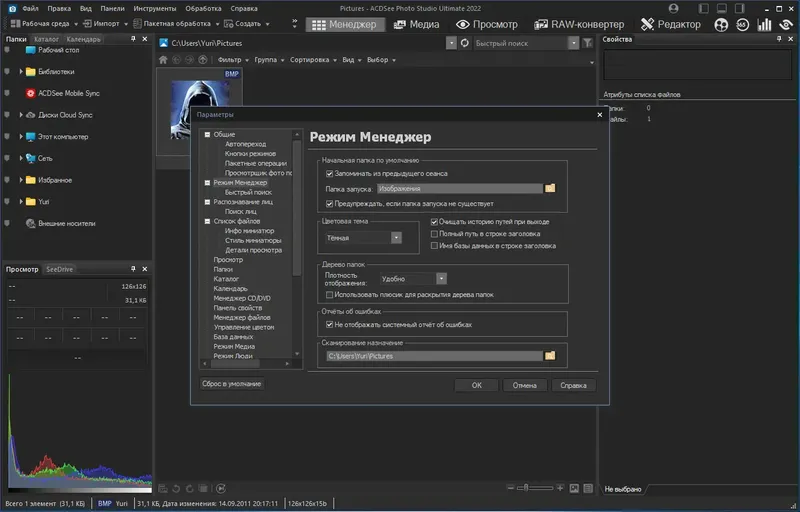The width and height of the screenshot is (800, 512).
Task: Click the toolbar overflow chevron near Создать
Action: [x=294, y=23]
